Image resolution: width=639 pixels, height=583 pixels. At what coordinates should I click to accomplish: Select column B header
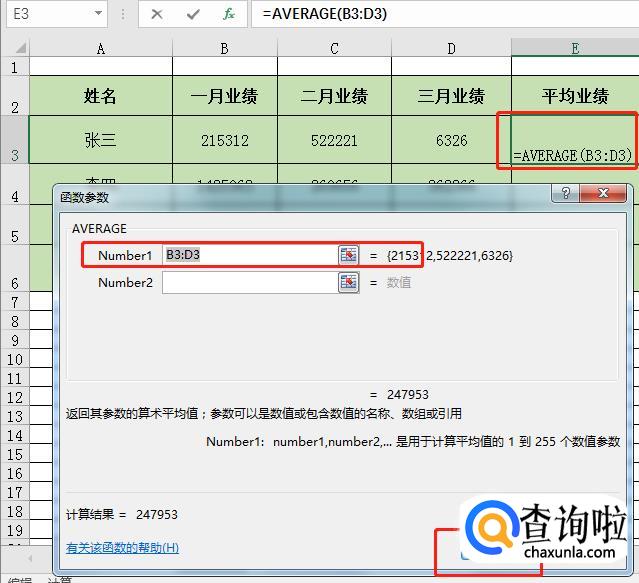223,49
